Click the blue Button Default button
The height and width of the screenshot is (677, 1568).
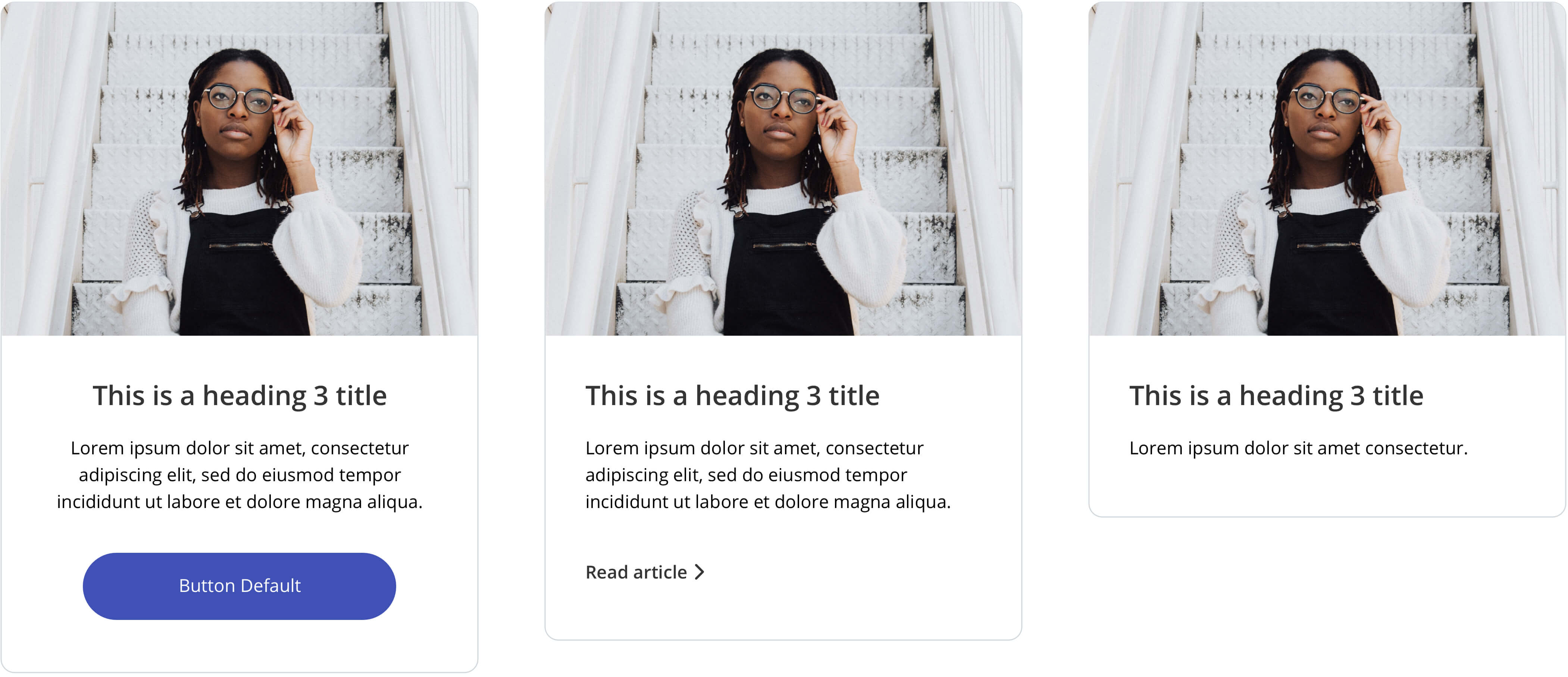coord(239,586)
